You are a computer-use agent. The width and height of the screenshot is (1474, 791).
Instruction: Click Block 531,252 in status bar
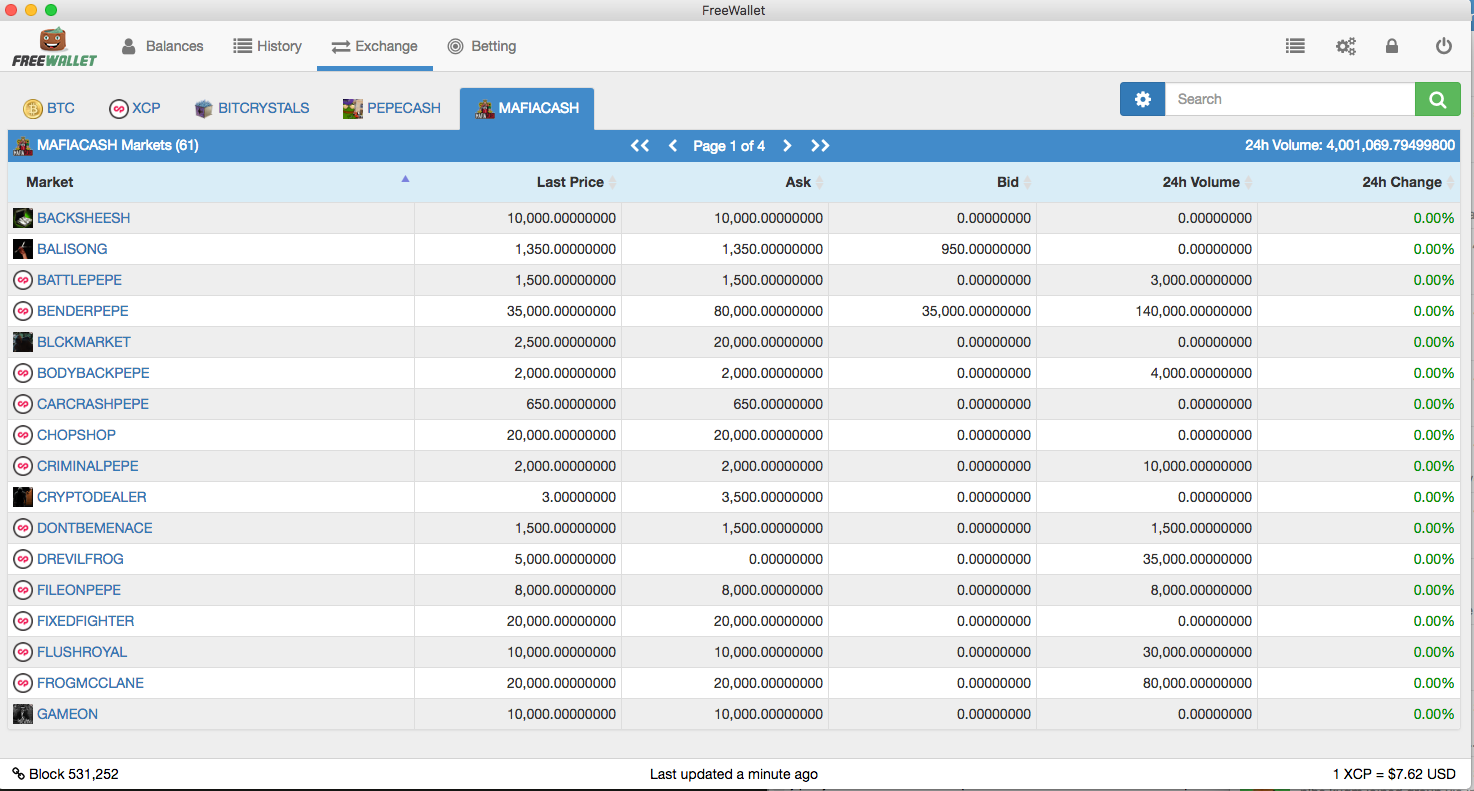tap(74, 774)
